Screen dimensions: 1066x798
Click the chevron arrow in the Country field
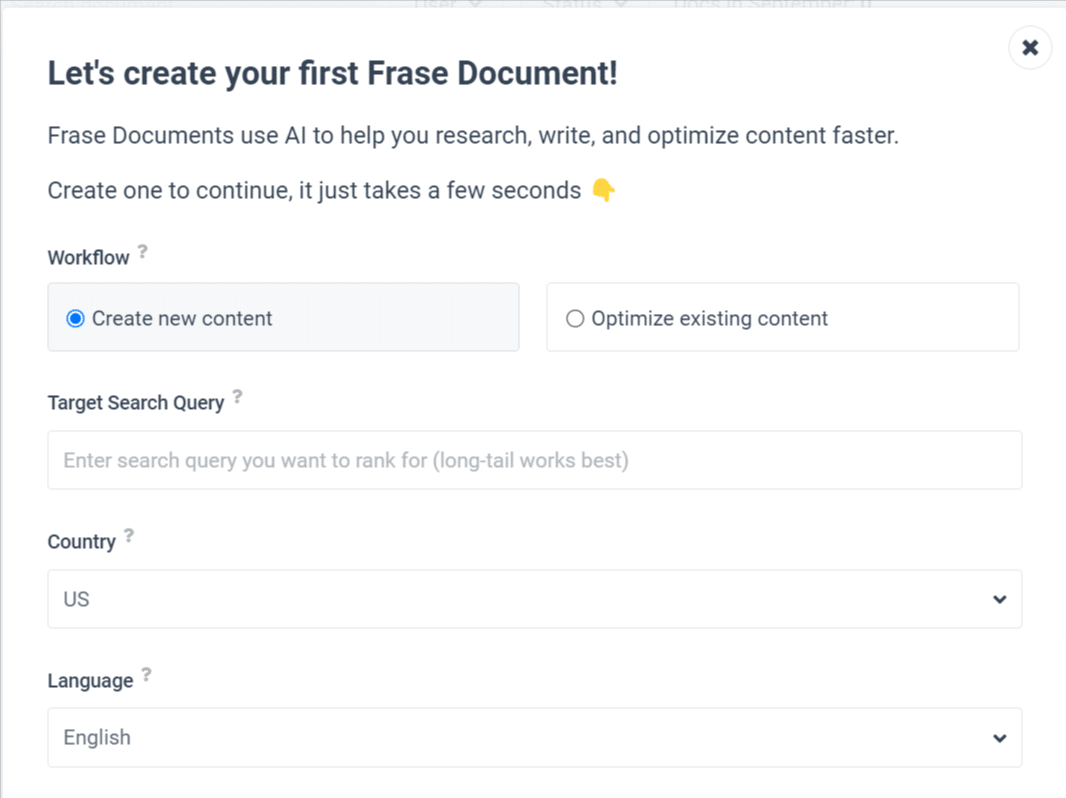(x=999, y=599)
